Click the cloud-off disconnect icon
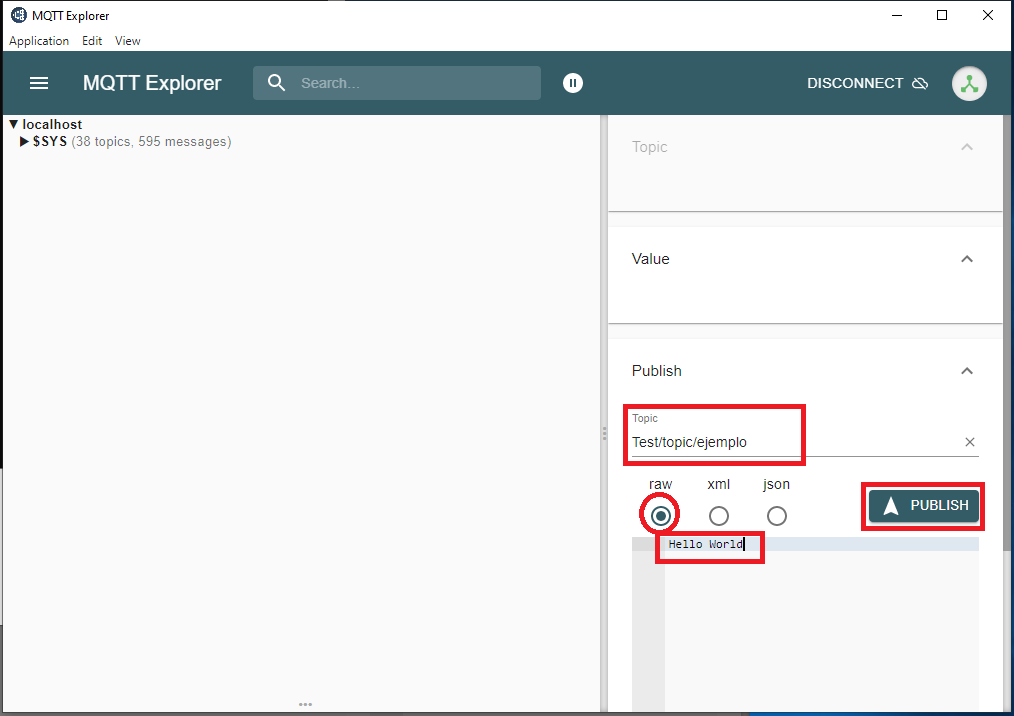Viewport: 1014px width, 716px height. point(920,83)
